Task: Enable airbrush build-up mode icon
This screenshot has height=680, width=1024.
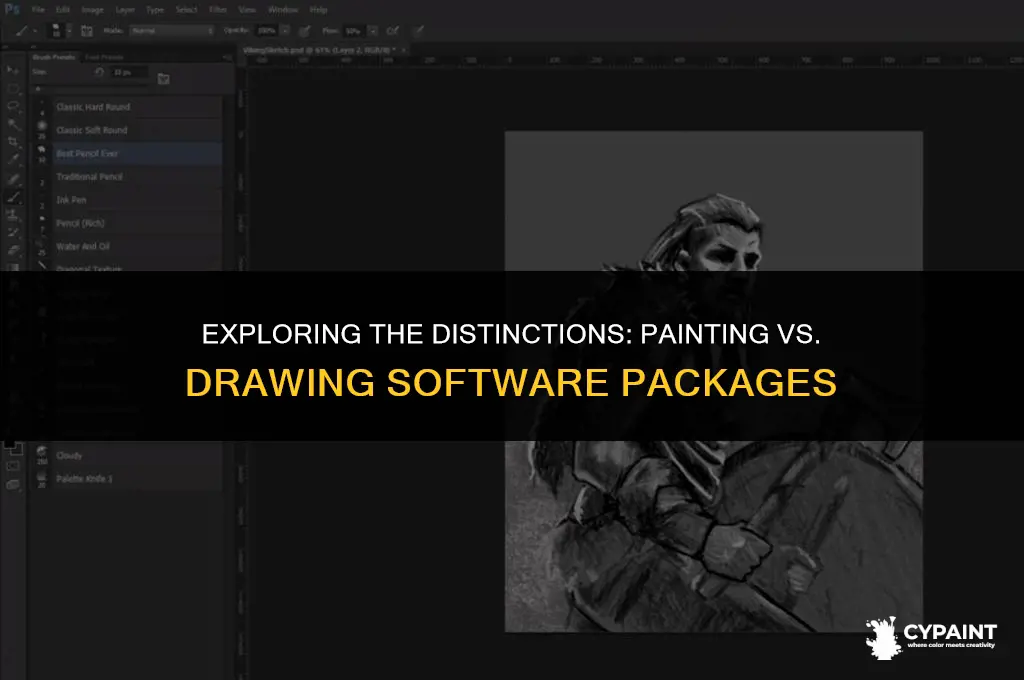Action: [x=392, y=31]
